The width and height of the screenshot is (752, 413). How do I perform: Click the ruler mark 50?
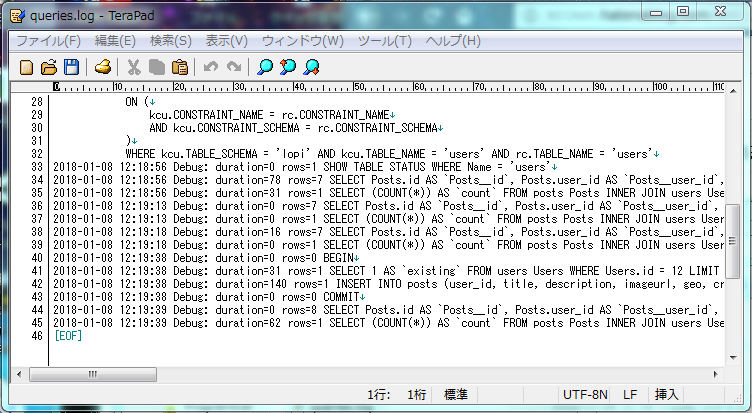coord(359,87)
